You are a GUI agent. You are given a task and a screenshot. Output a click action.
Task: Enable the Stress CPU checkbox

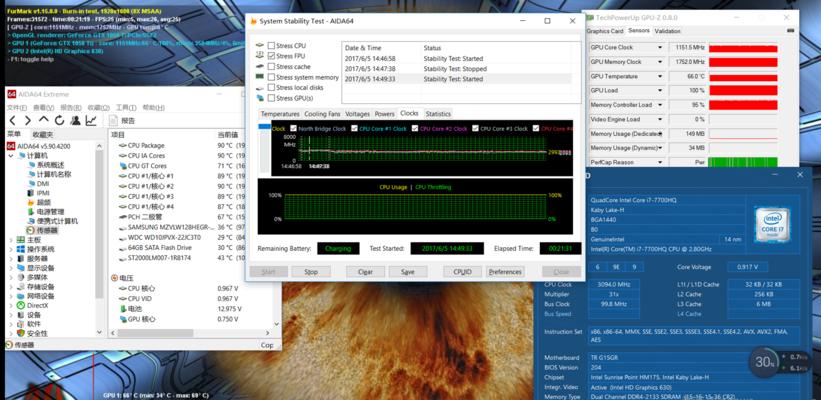271,46
